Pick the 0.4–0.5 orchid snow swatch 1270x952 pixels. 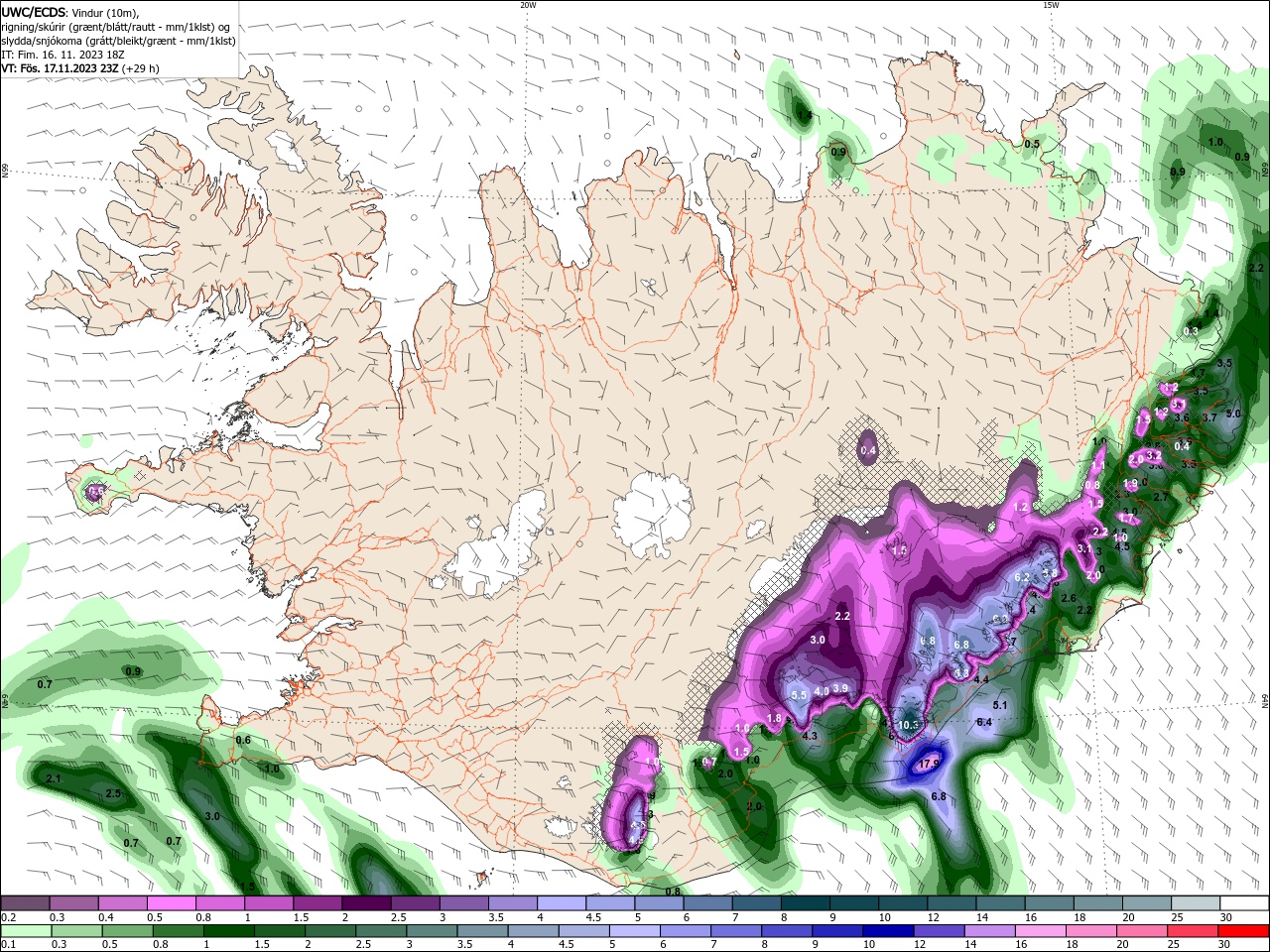(x=122, y=904)
